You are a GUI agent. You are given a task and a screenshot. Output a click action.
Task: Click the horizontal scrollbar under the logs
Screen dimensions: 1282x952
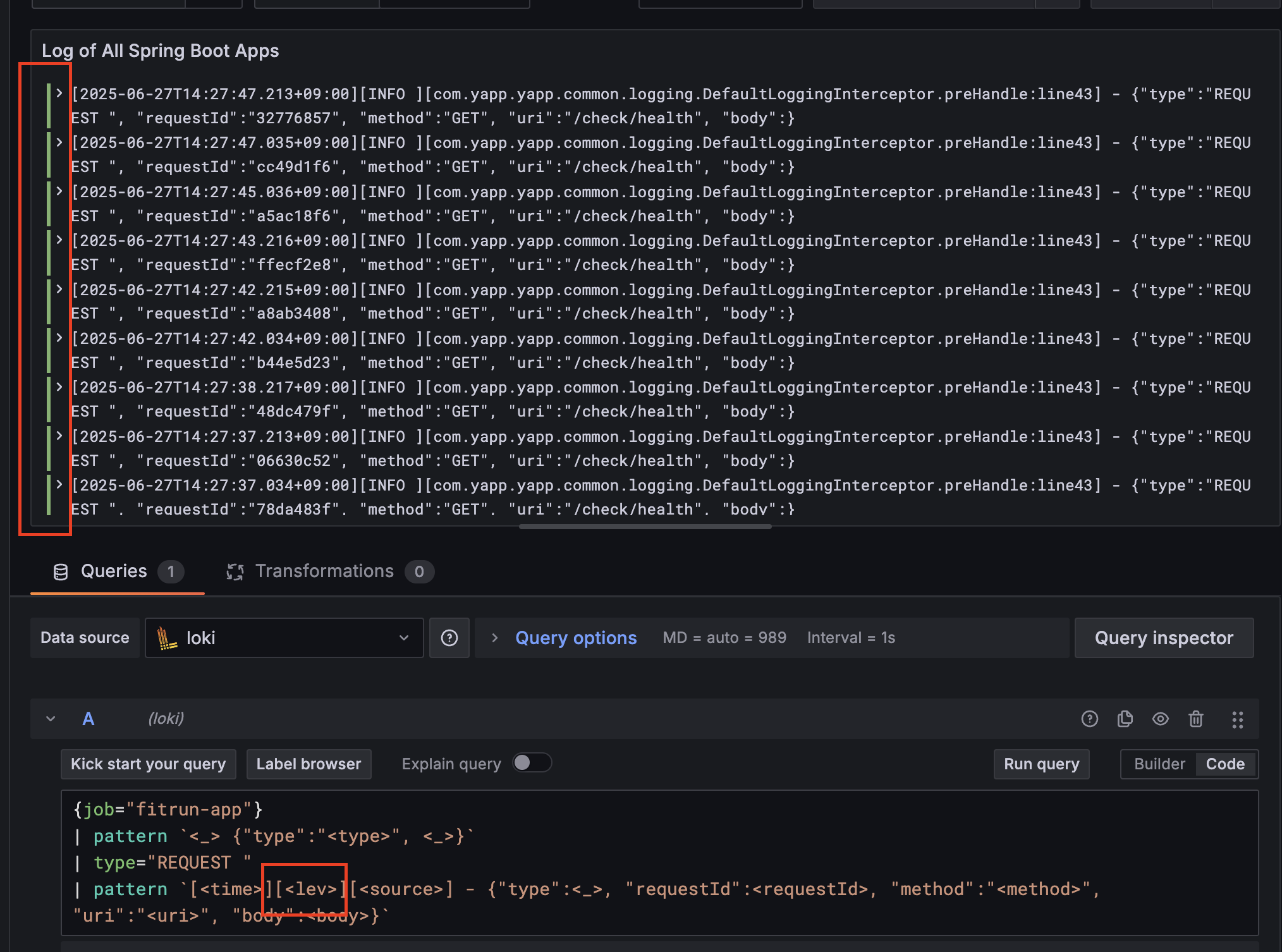pyautogui.click(x=645, y=527)
